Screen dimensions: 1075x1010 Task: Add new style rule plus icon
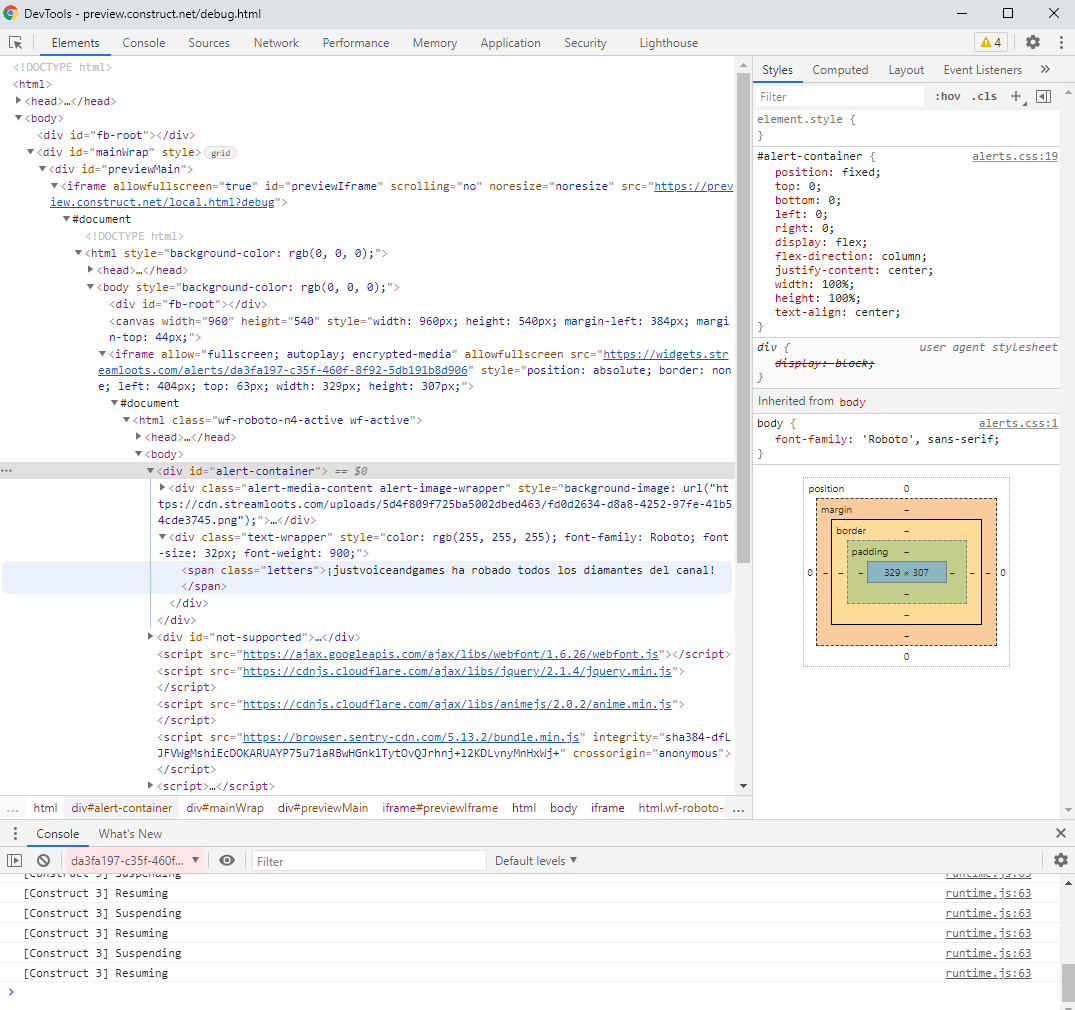1016,96
